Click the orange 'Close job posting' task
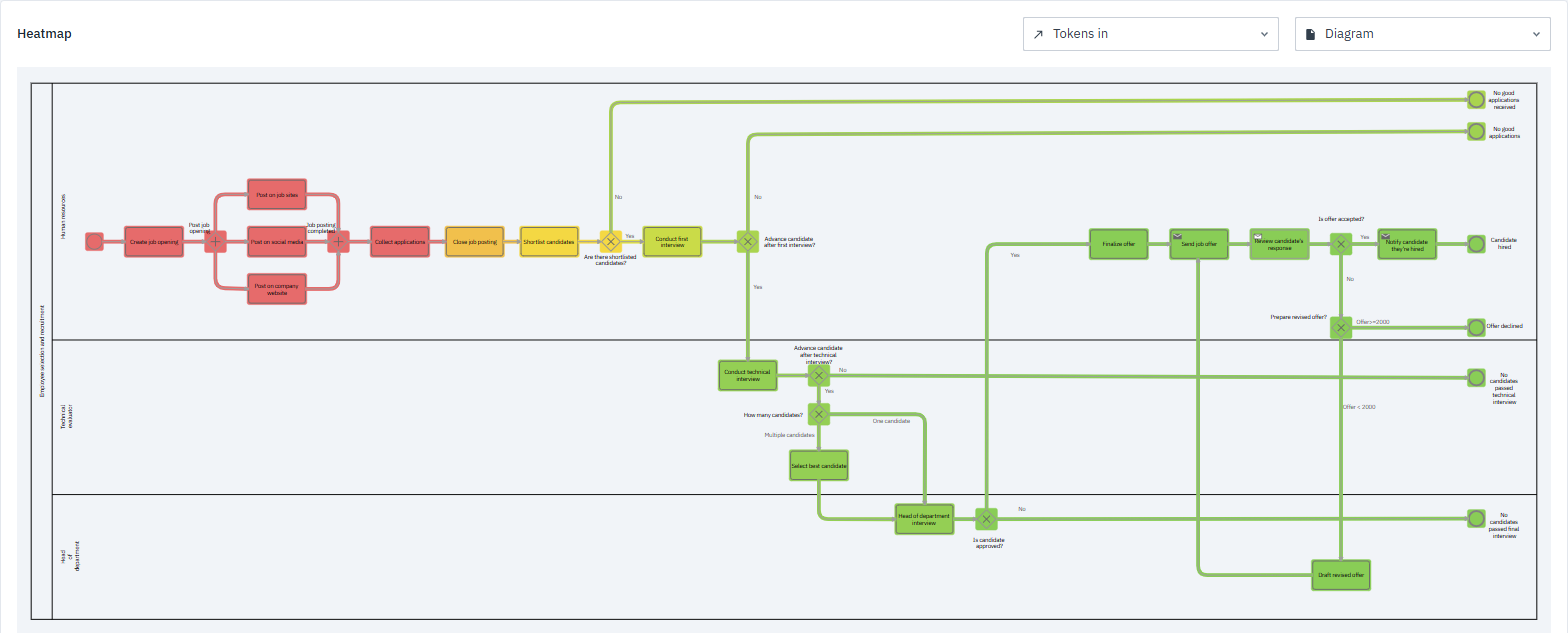This screenshot has height=633, width=1568. [x=474, y=242]
